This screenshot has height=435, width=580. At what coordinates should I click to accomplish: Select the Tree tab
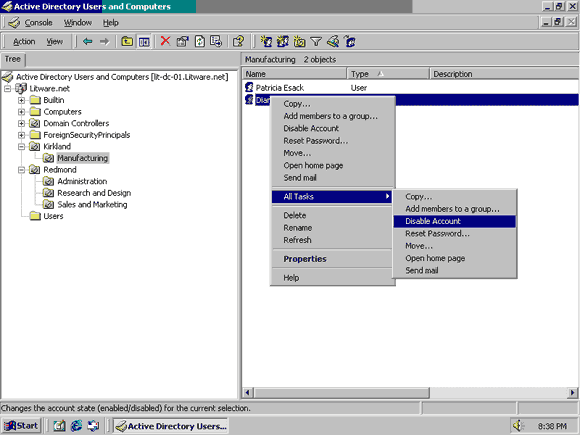click(x=13, y=59)
